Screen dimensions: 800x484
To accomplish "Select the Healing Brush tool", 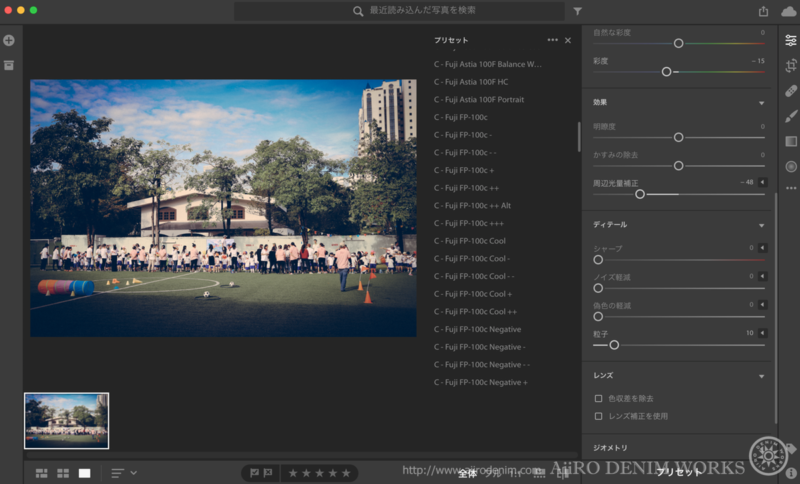I will click(x=791, y=91).
